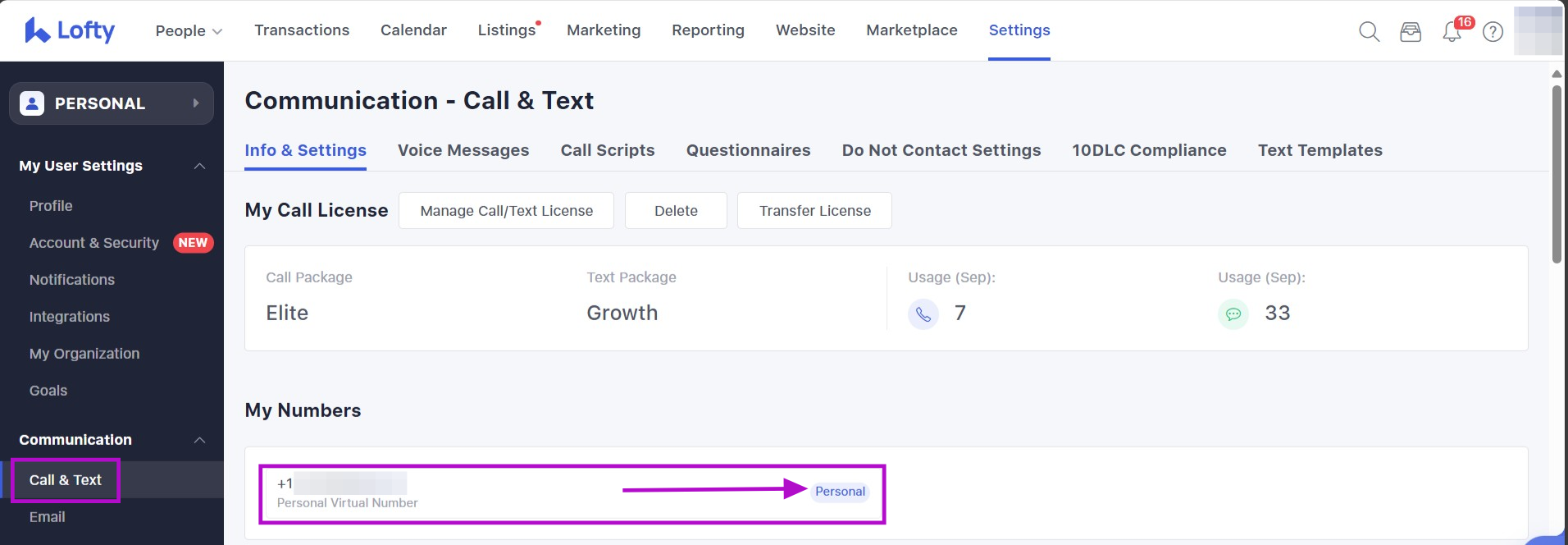This screenshot has width=1568, height=545.
Task: Click the phone call usage icon
Action: click(x=923, y=314)
